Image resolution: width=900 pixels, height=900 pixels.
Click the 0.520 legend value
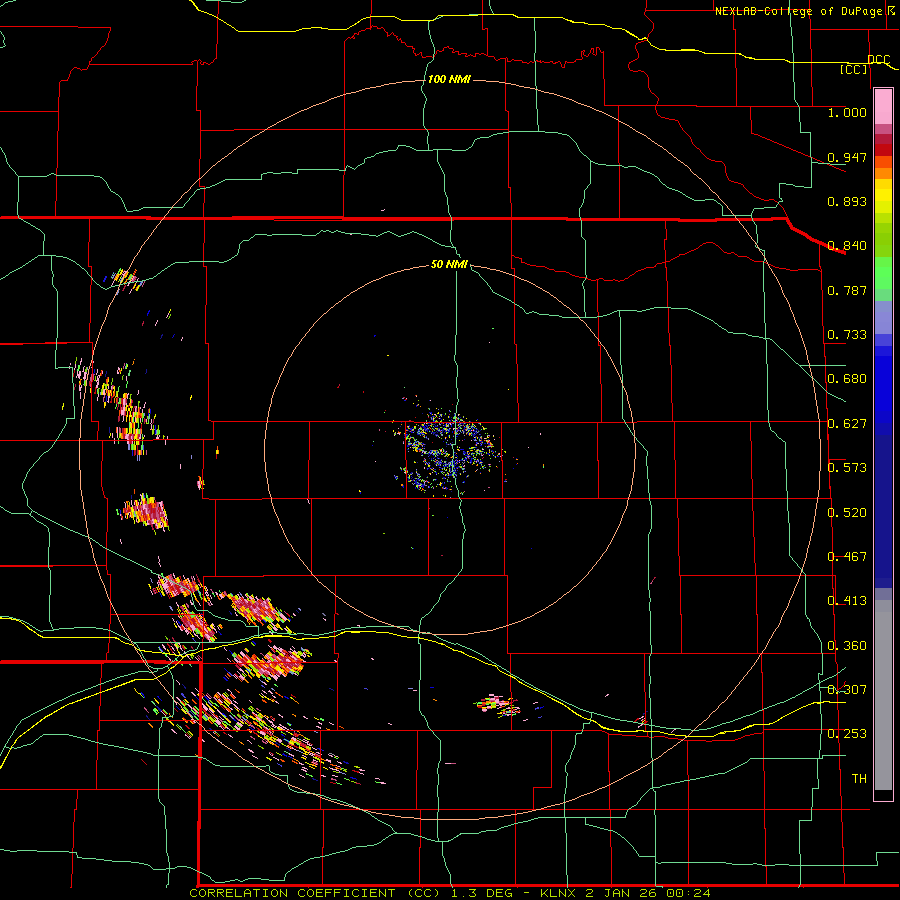tap(847, 513)
